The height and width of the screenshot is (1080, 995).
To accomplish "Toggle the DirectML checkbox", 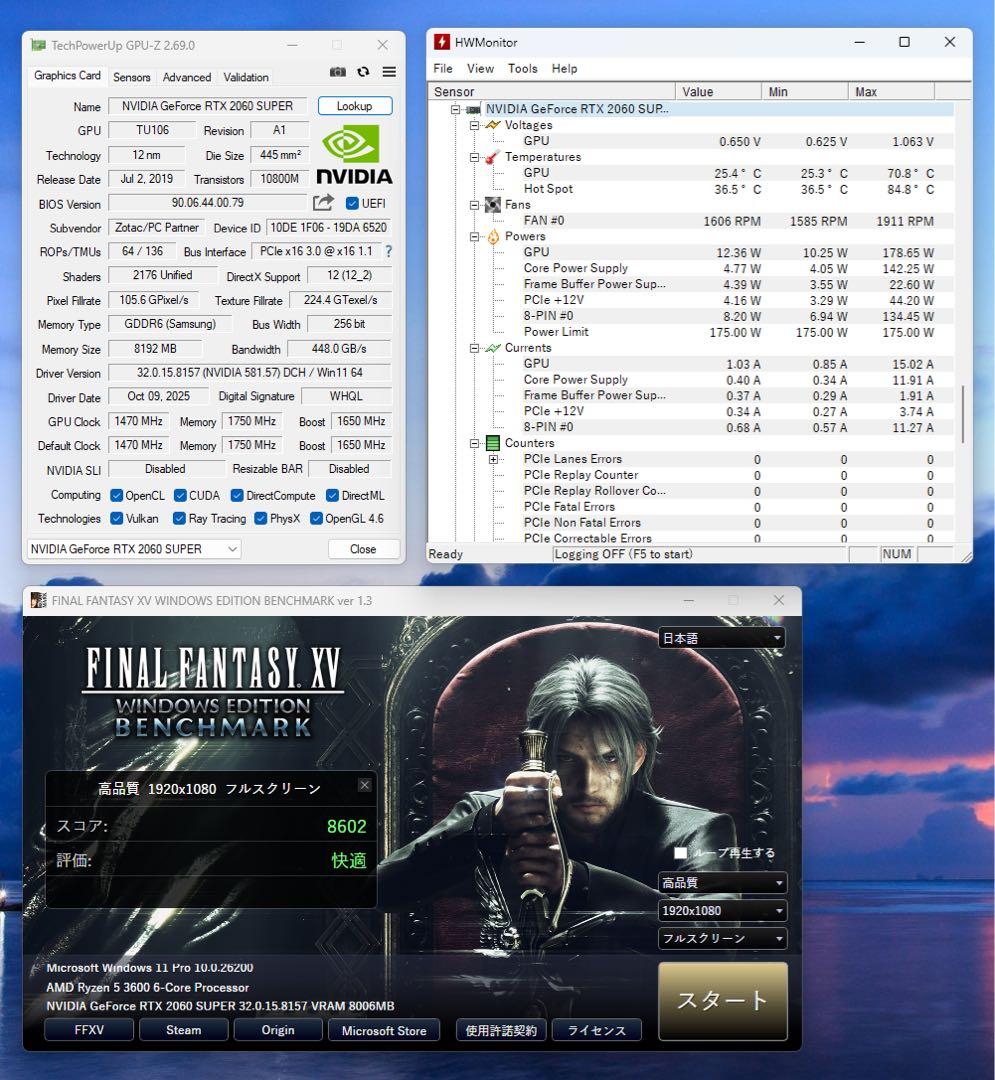I will click(332, 495).
